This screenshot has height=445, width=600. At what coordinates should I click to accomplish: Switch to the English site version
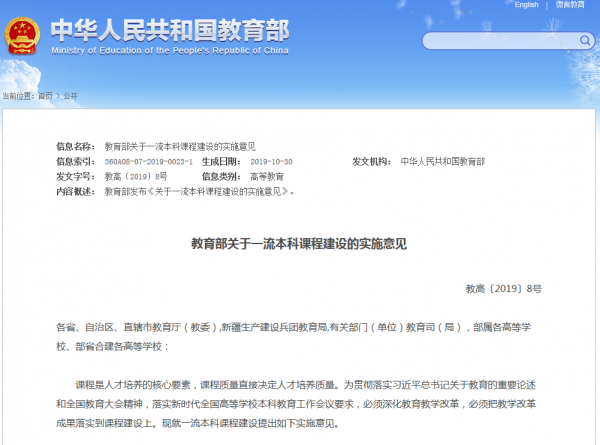point(526,5)
